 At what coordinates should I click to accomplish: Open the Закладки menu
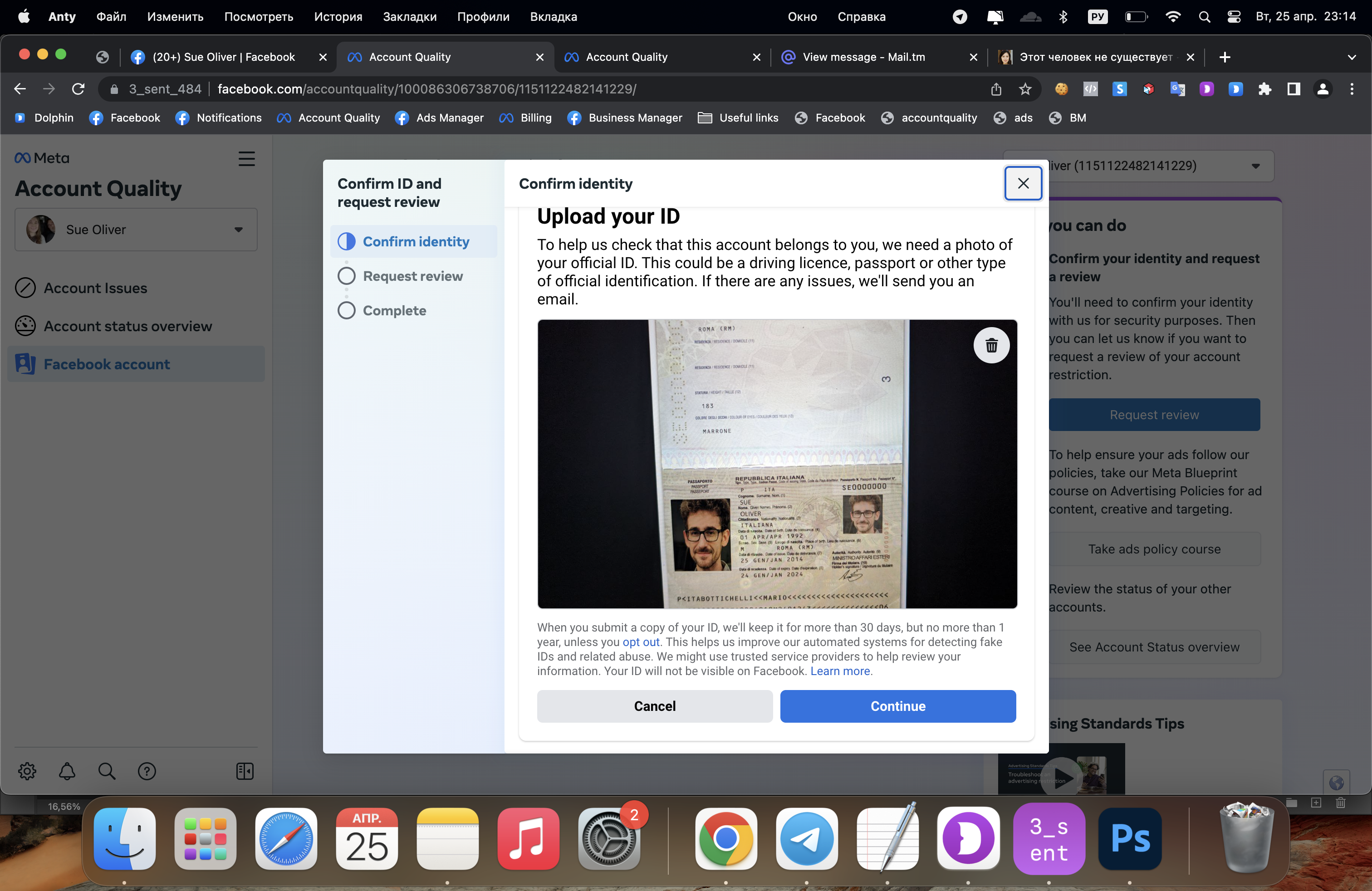[409, 17]
